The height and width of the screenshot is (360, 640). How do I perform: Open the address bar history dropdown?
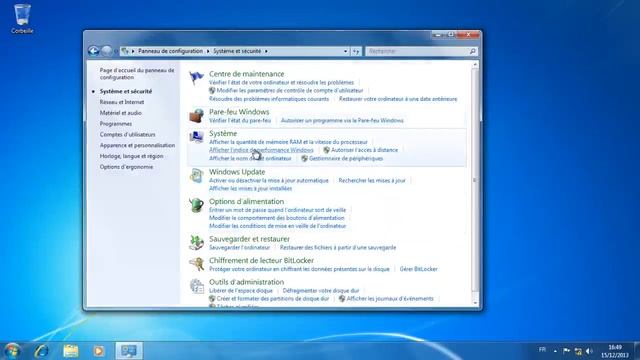point(345,51)
